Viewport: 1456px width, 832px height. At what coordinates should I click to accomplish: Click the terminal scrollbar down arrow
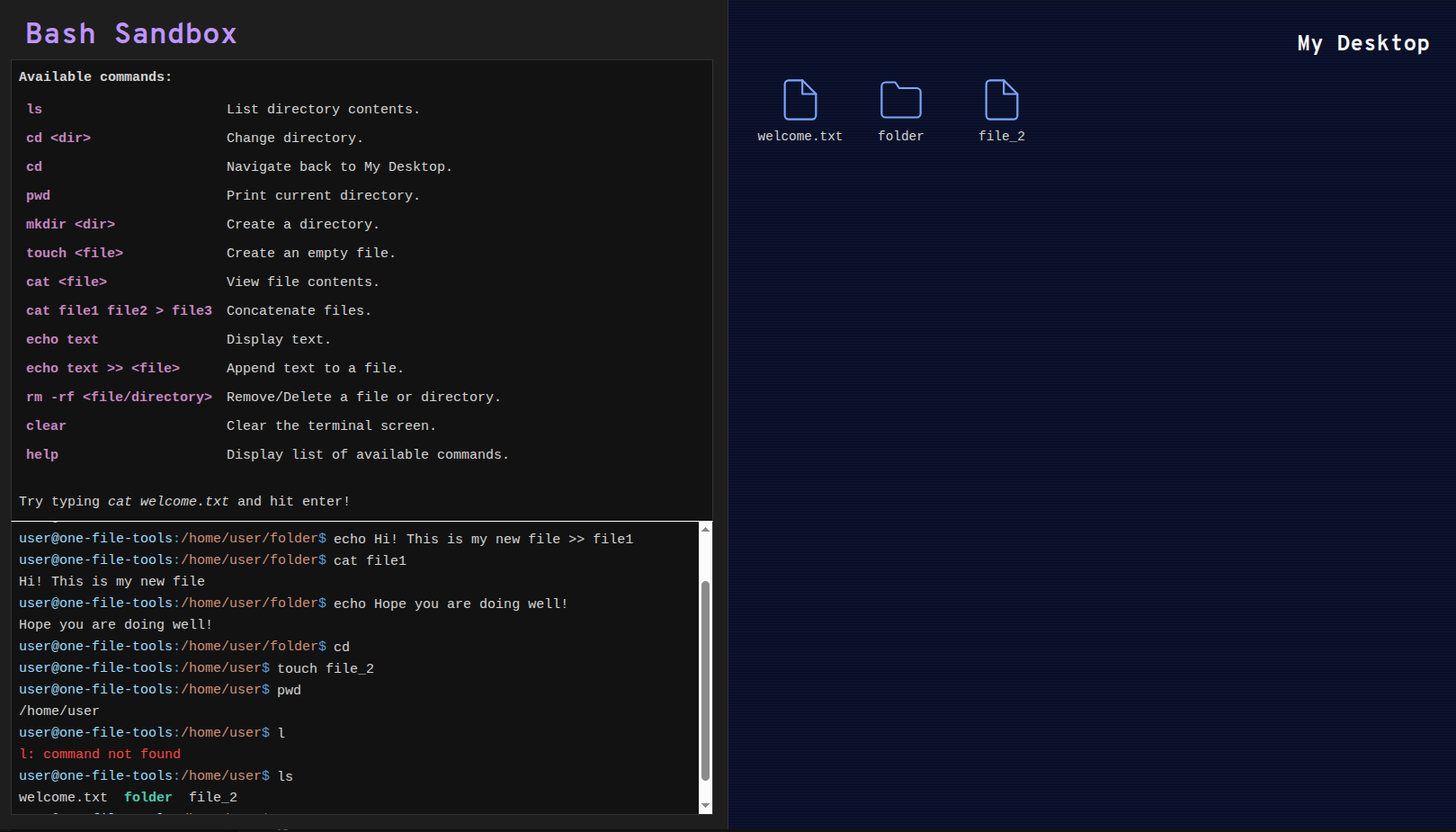(x=705, y=806)
